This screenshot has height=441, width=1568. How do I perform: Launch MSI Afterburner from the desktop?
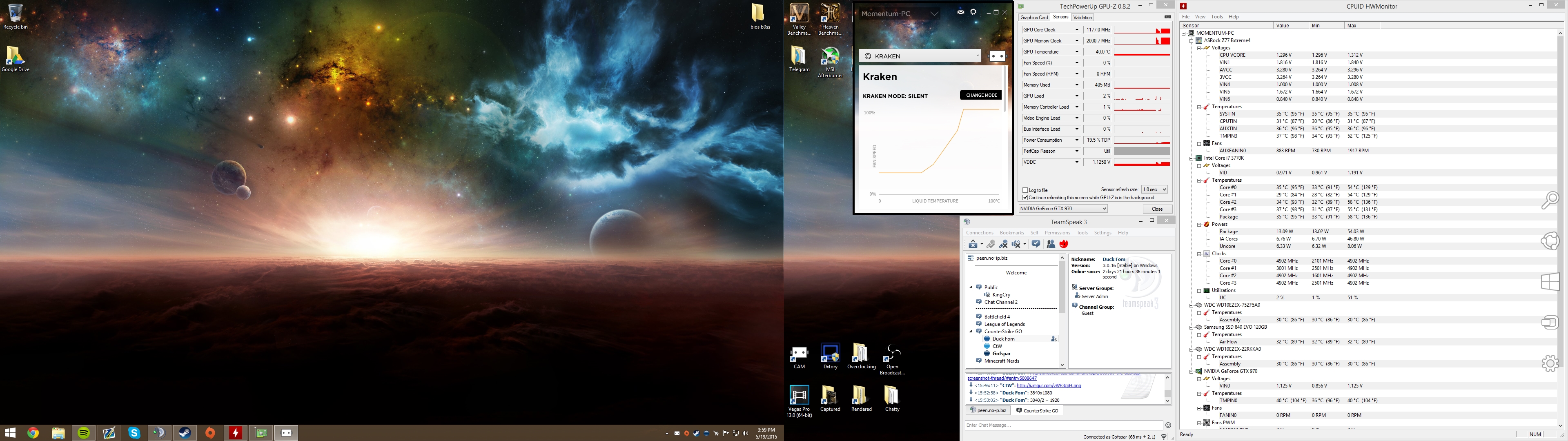pyautogui.click(x=830, y=63)
